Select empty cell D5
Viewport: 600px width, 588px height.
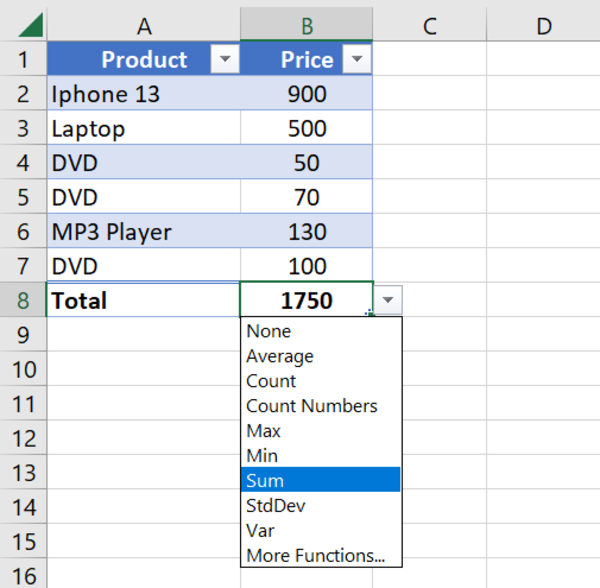click(543, 197)
